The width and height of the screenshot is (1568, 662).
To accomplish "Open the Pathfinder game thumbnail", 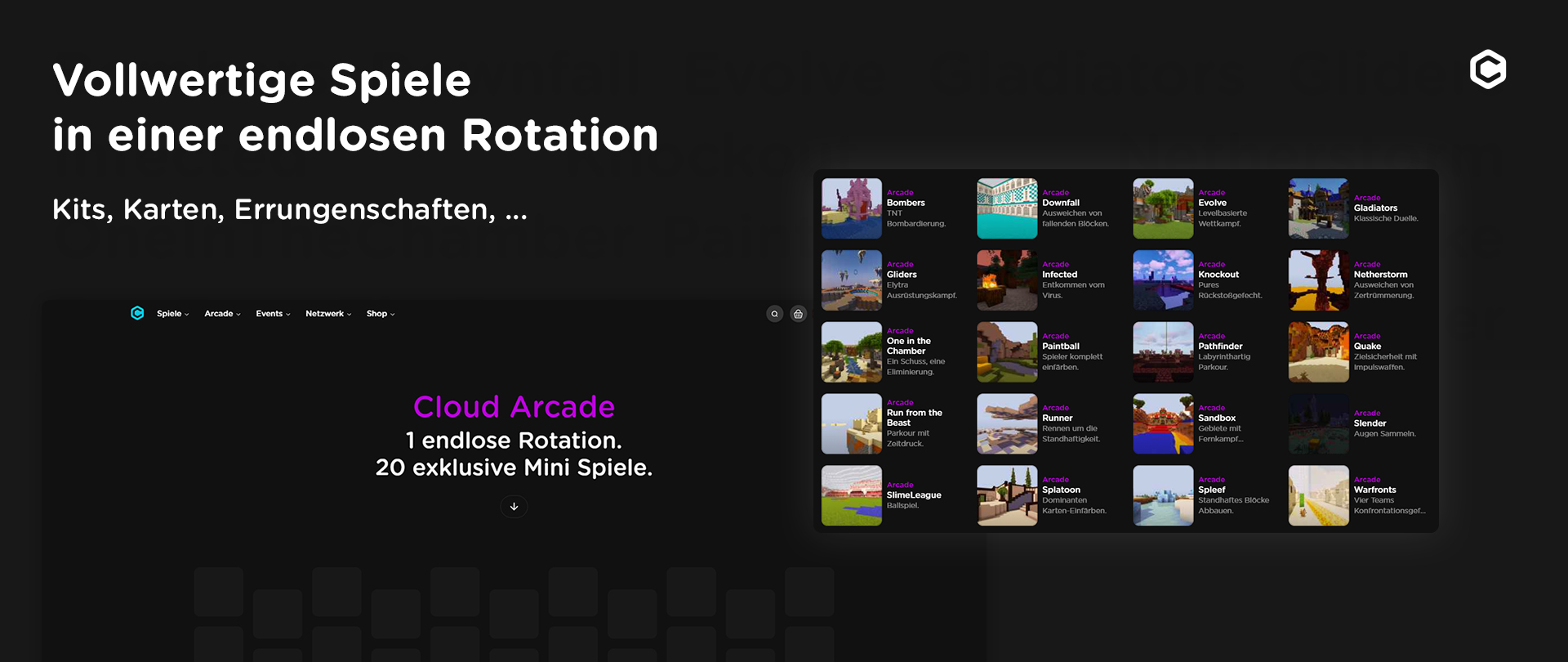I will [1163, 352].
